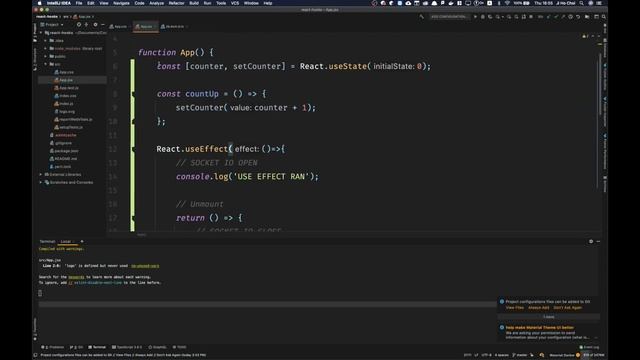Click Don't Ask Again in notification
Screen dimensions: 640x360
coord(567,307)
